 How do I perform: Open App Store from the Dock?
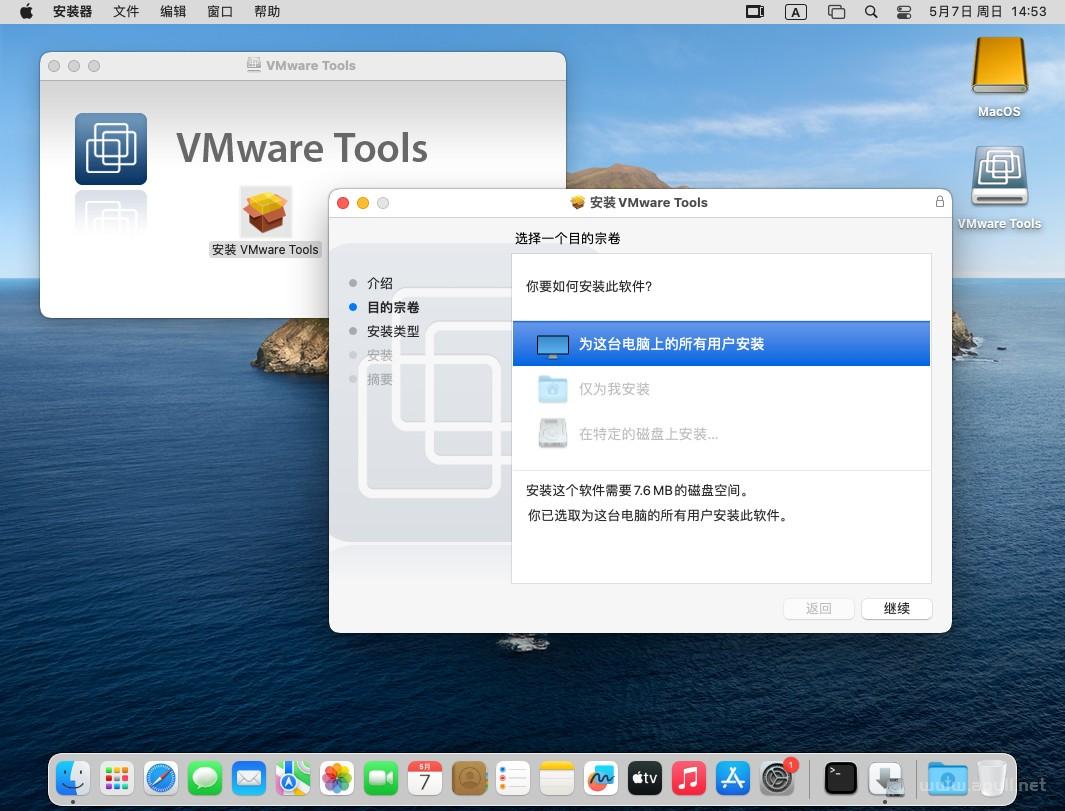(x=733, y=778)
